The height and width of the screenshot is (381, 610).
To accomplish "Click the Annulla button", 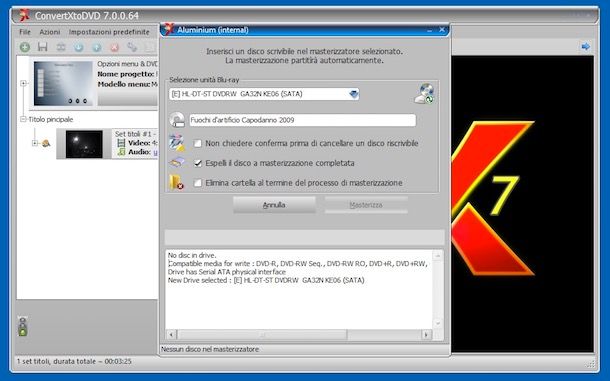I will coord(274,205).
